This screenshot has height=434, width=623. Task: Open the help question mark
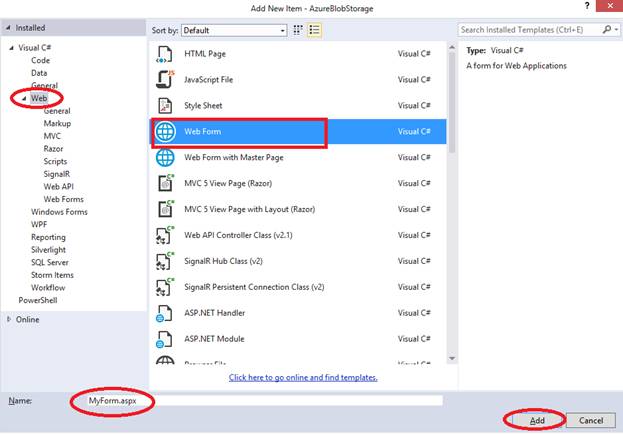(587, 6)
